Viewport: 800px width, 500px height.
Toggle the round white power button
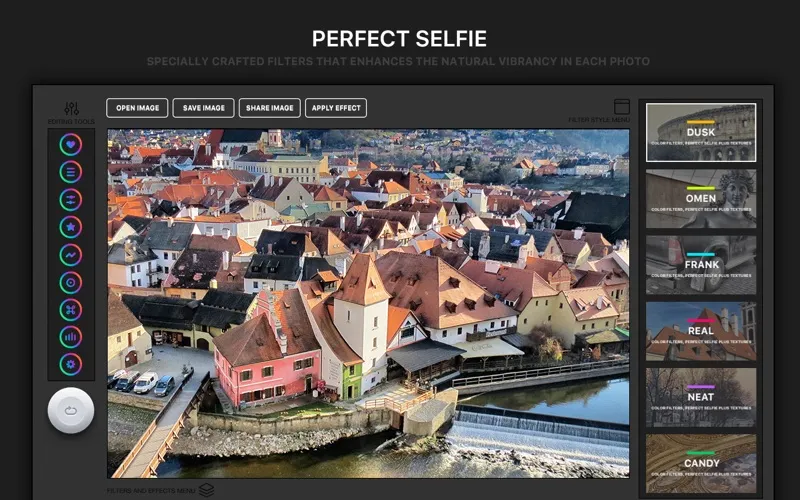click(71, 410)
